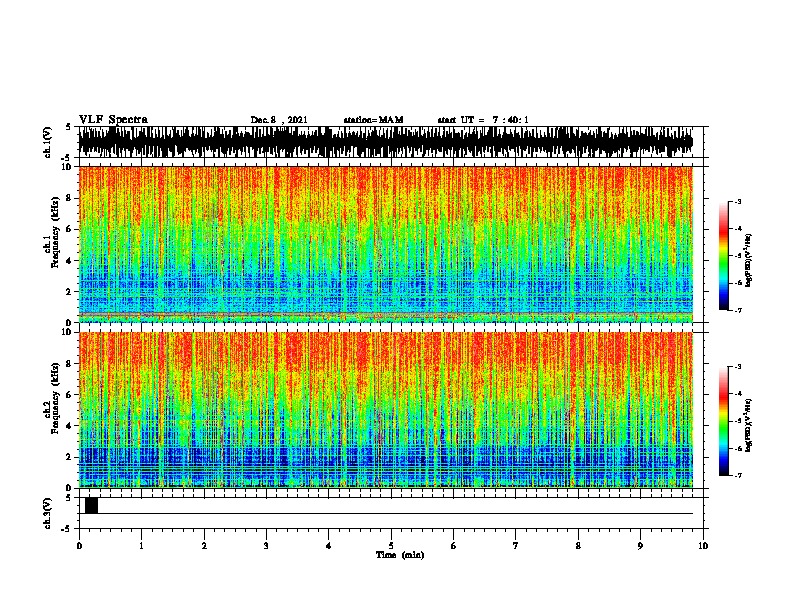Click the ch.1 color scale bar

(x=724, y=256)
